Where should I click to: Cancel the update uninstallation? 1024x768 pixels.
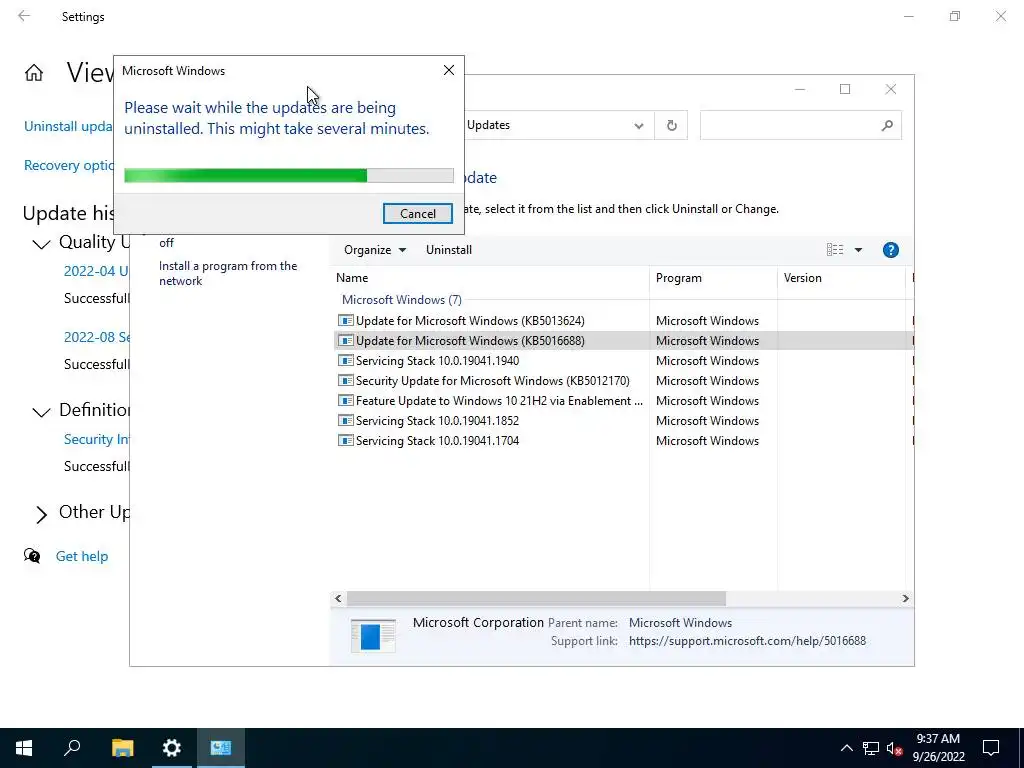[417, 214]
